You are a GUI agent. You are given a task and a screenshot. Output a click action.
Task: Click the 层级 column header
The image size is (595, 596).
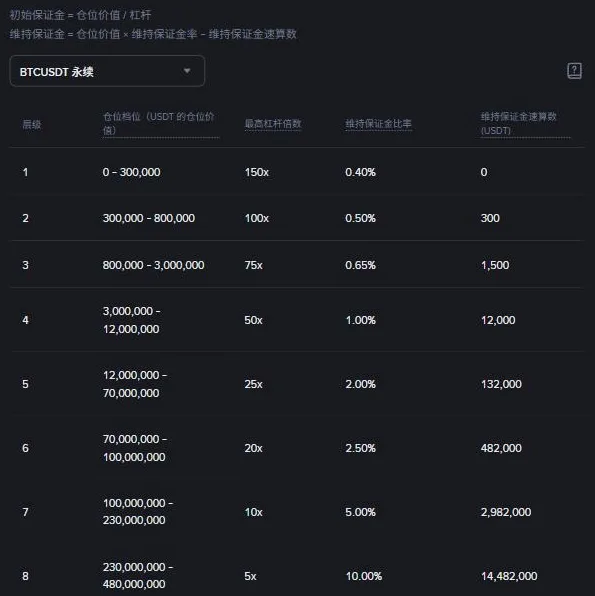(x=32, y=124)
